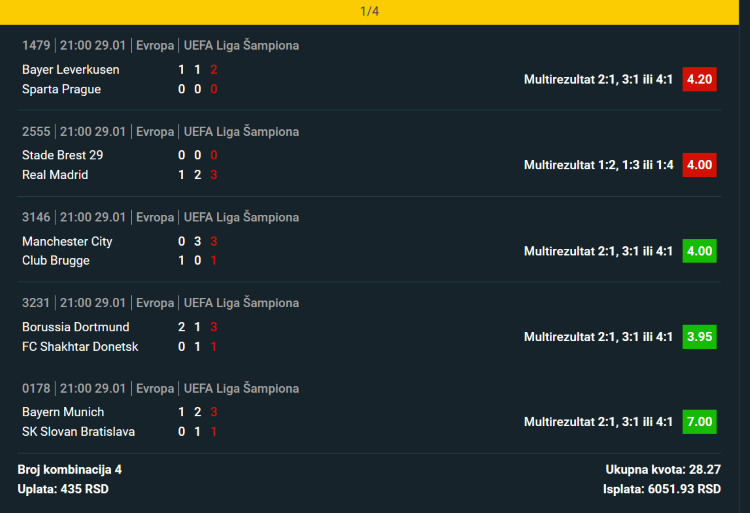750x513 pixels.
Task: Click the green 4.00 odds for Manchester City match
Action: tap(699, 251)
